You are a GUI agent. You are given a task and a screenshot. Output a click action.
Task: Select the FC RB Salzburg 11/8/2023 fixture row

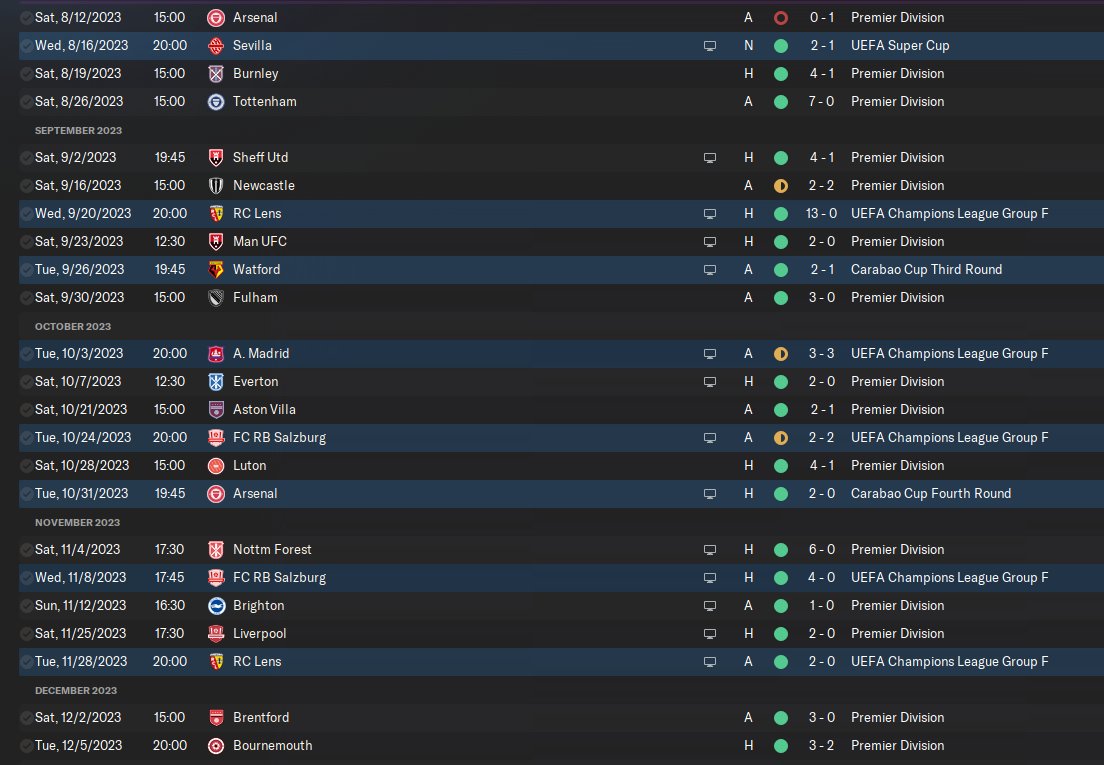[561, 578]
